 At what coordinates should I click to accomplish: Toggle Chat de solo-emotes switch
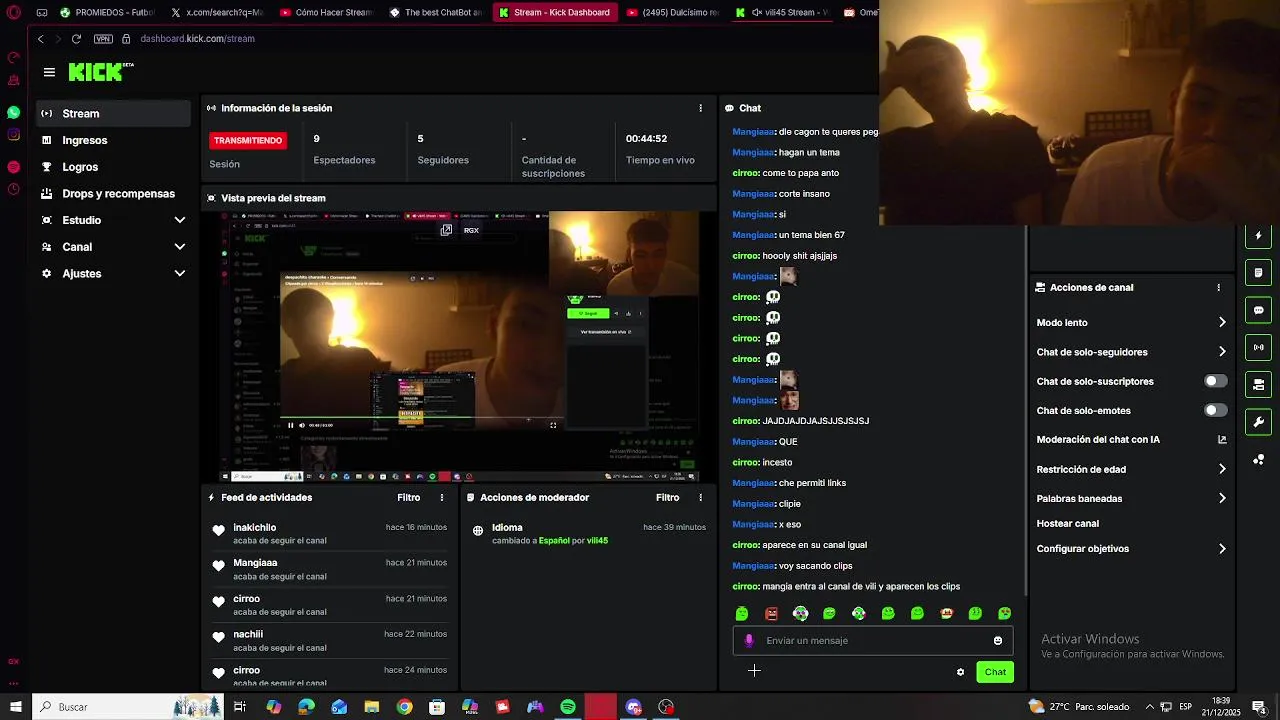tap(1215, 410)
